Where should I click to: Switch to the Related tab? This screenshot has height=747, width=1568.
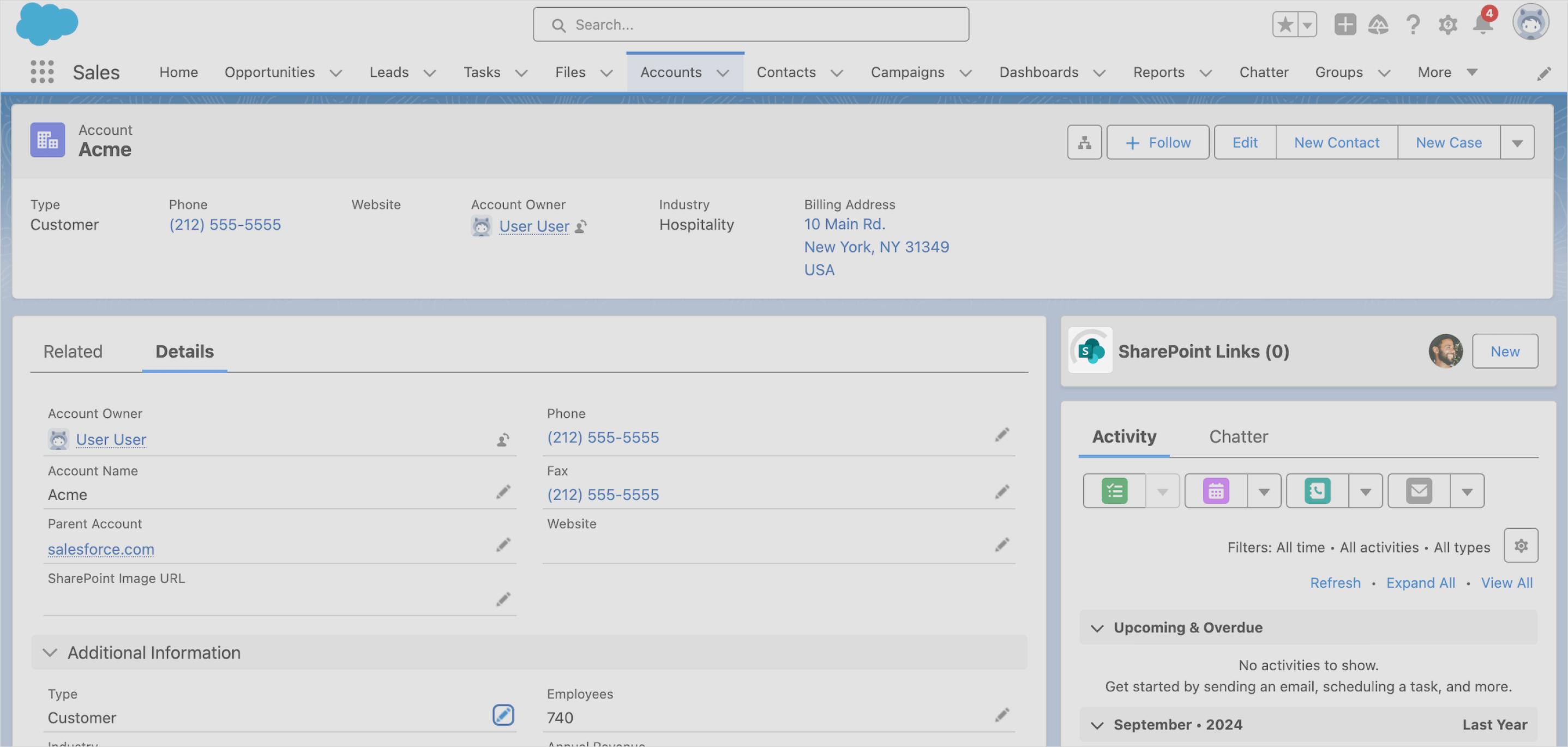(73, 352)
